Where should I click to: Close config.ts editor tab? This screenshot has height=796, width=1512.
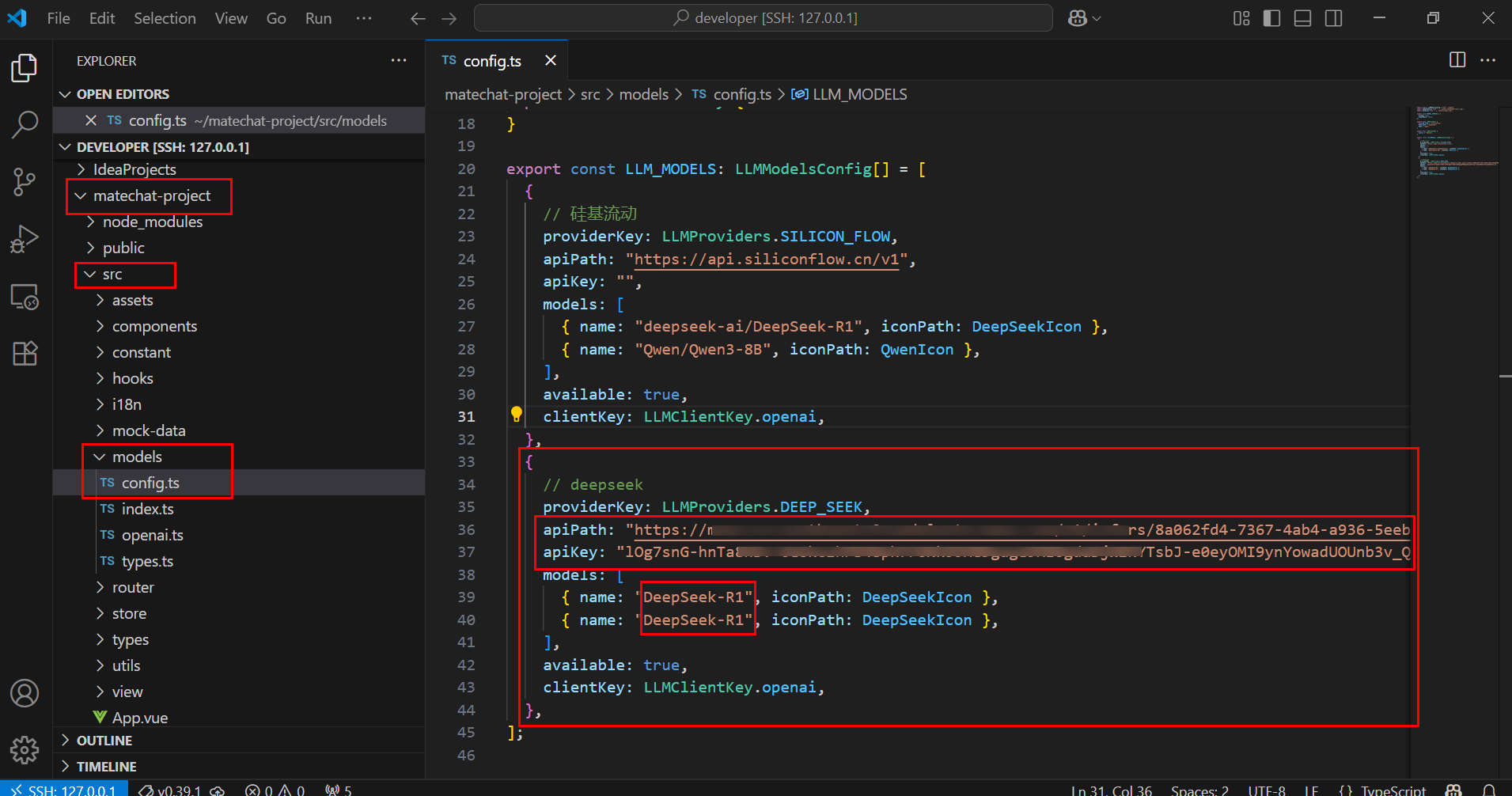pyautogui.click(x=551, y=60)
